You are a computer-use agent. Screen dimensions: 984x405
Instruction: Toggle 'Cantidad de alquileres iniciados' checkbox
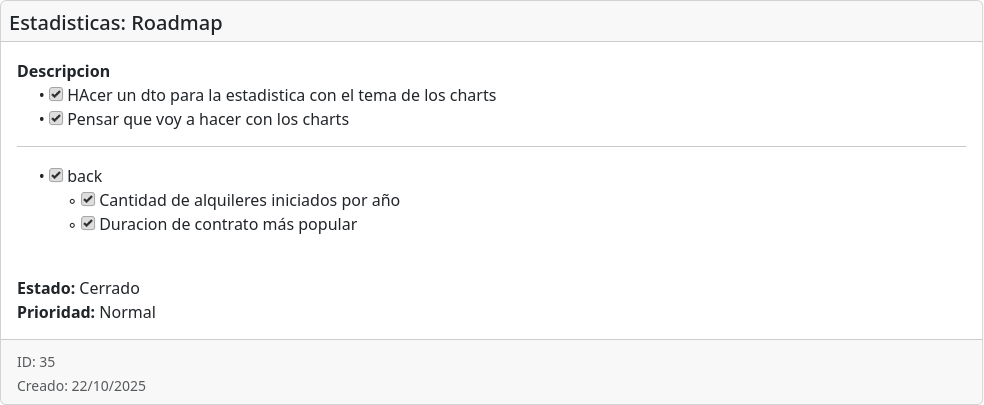[88, 200]
